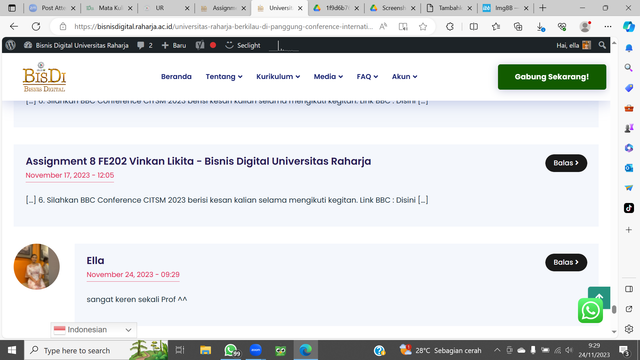Click Bisnis Digital Universitas Raharja in admin bar
Image resolution: width=640 pixels, height=360 pixels.
pyautogui.click(x=76, y=45)
